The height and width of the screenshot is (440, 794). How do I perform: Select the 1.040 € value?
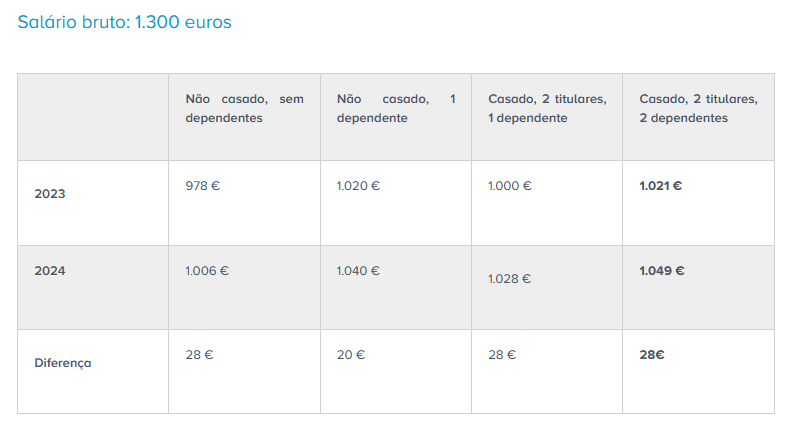click(358, 271)
